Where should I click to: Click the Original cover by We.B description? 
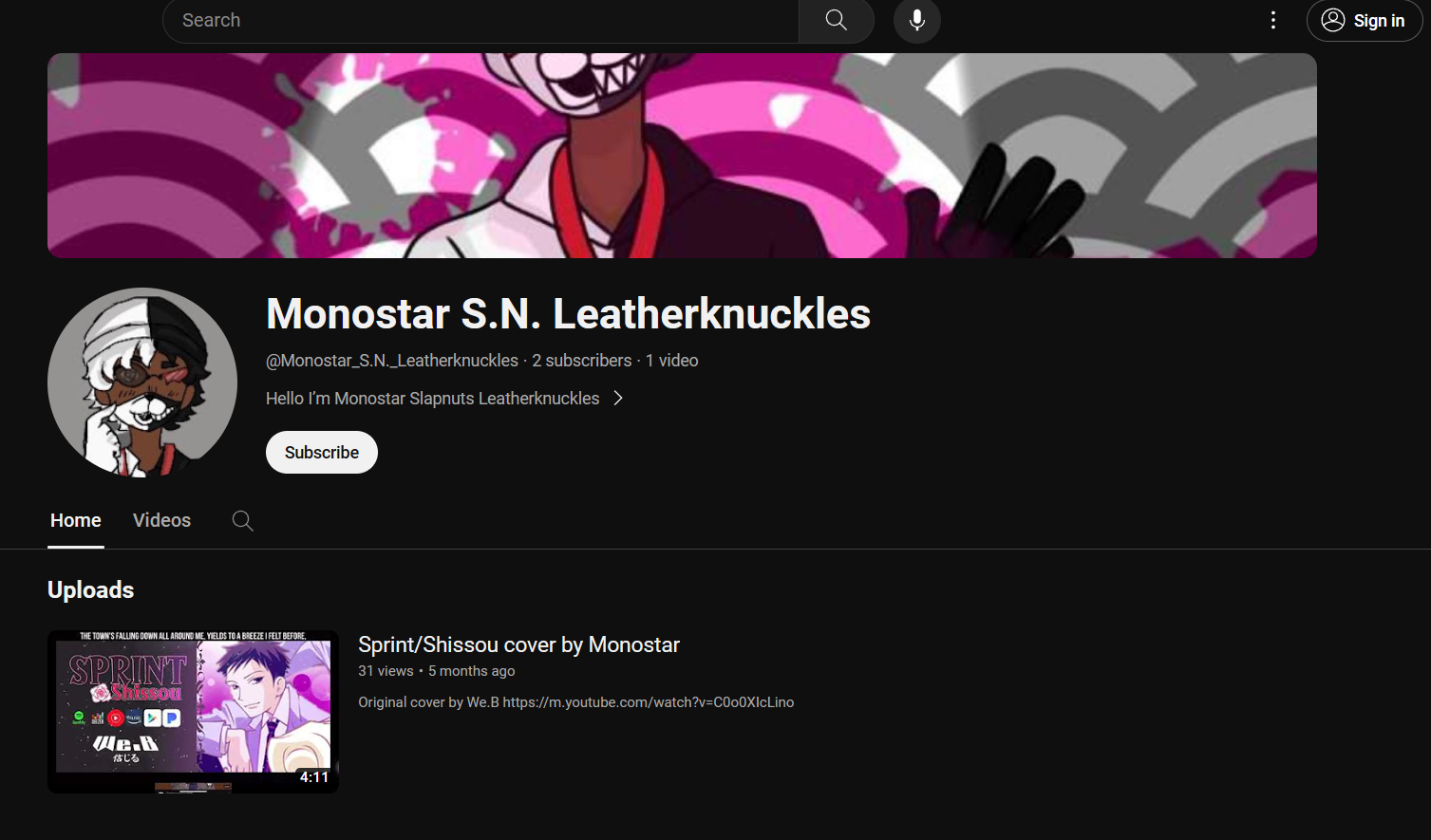(575, 702)
